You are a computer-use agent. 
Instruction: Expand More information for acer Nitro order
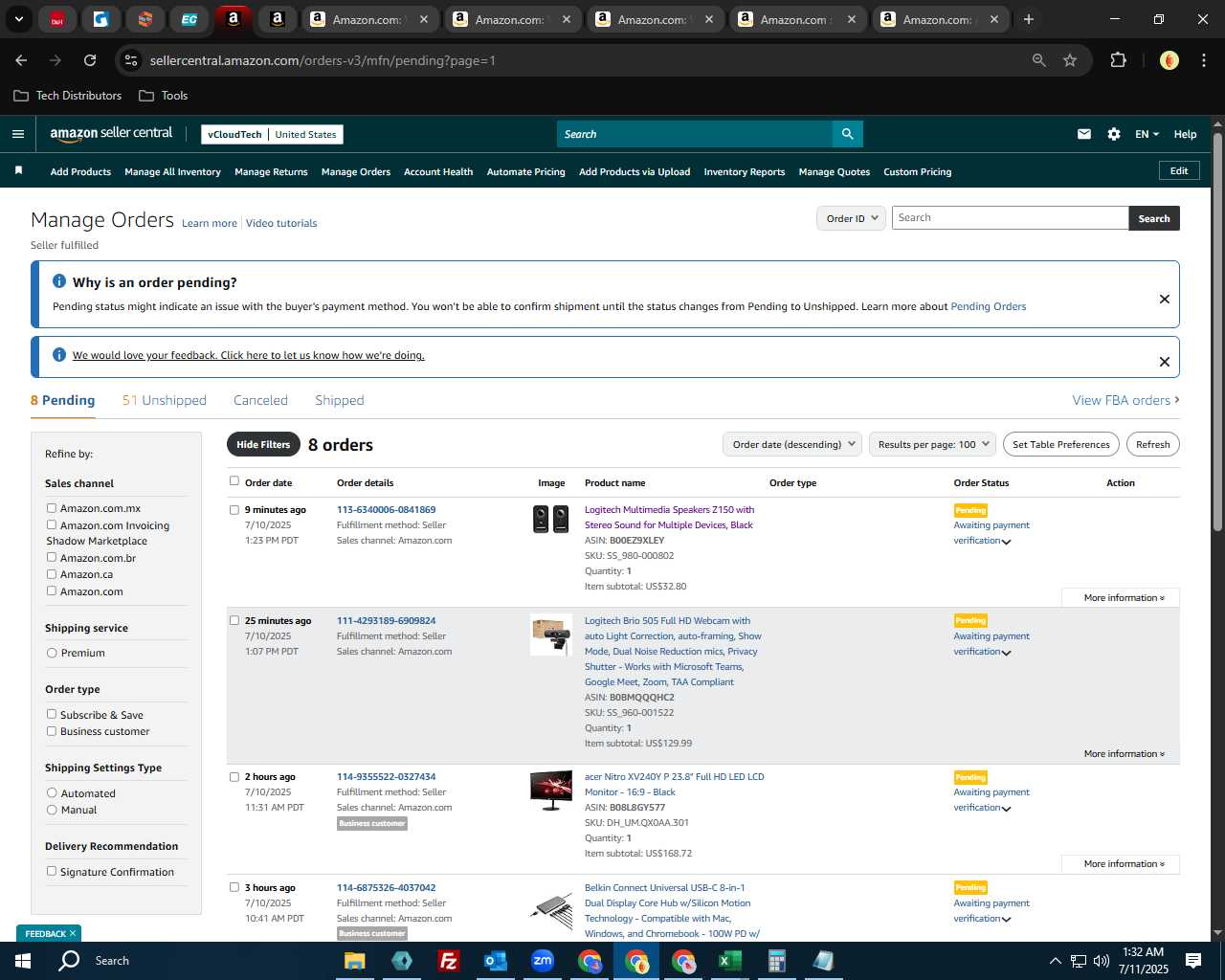click(1124, 863)
